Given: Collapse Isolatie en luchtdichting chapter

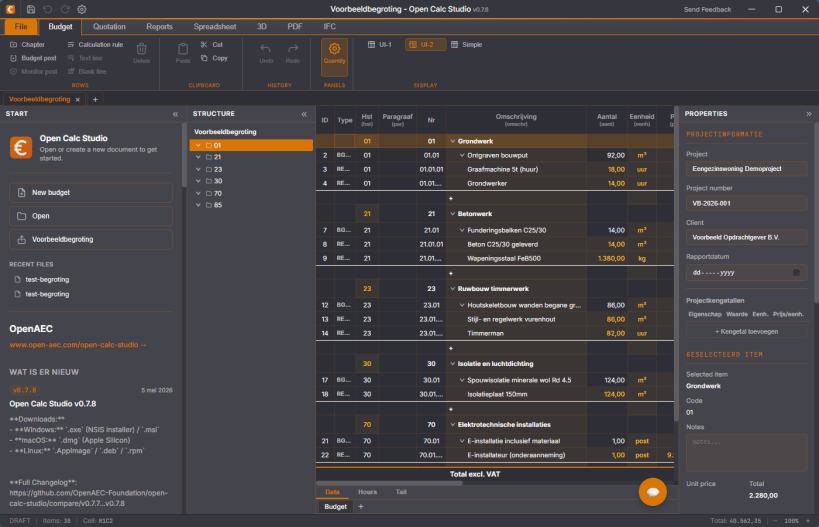Looking at the screenshot, I should (453, 364).
